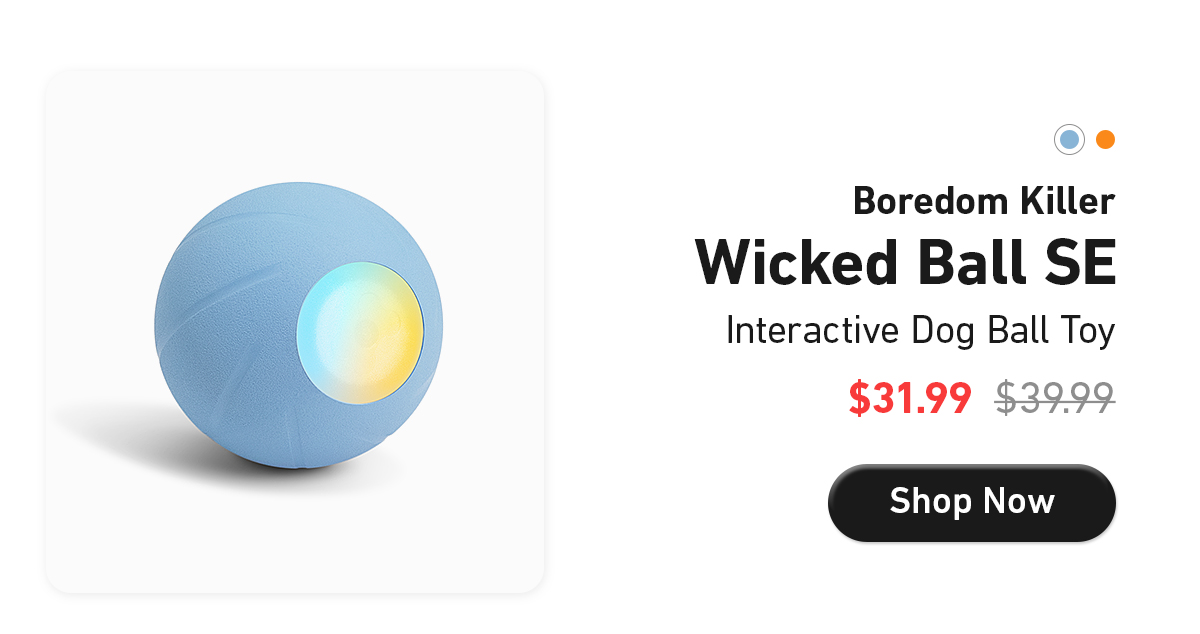Image resolution: width=1200 pixels, height=634 pixels.
Task: Click the word "Boredom" above the title
Action: click(x=927, y=201)
